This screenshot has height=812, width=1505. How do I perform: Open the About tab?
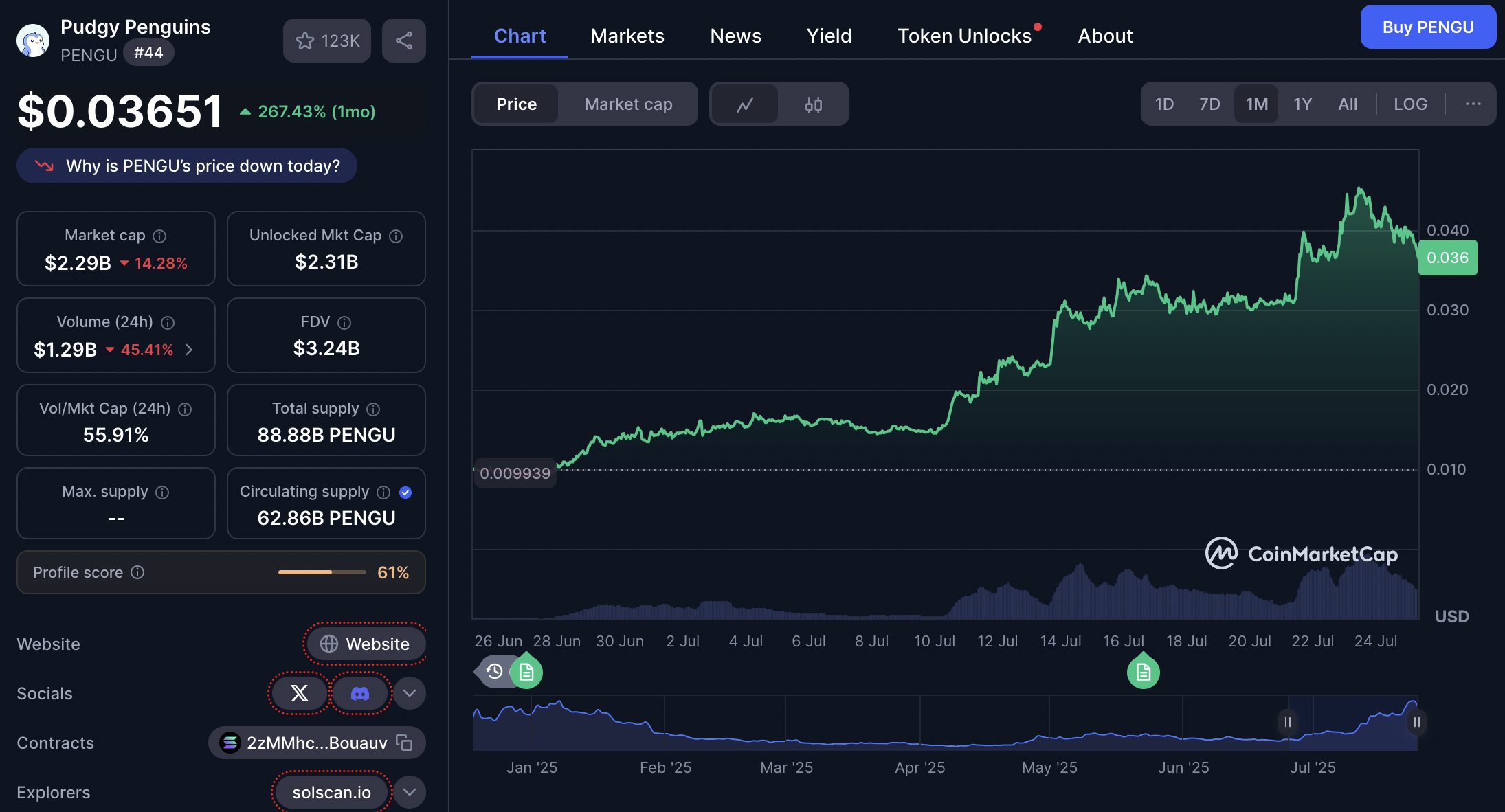(x=1105, y=36)
